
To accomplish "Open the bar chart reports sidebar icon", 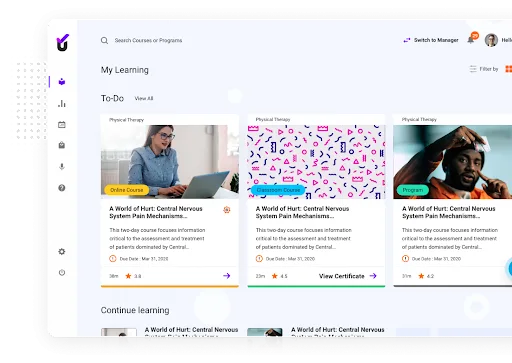I will (62, 103).
